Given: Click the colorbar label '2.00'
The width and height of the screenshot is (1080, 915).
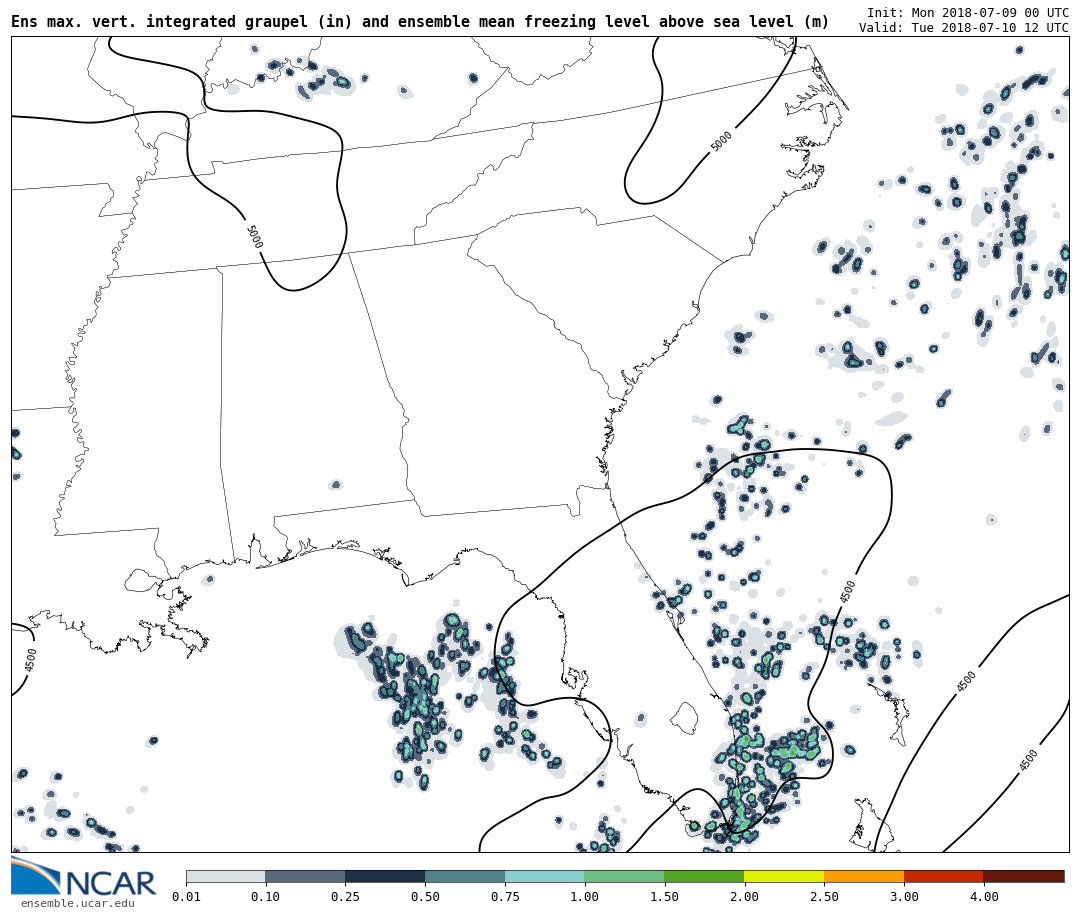Looking at the screenshot, I should point(745,896).
